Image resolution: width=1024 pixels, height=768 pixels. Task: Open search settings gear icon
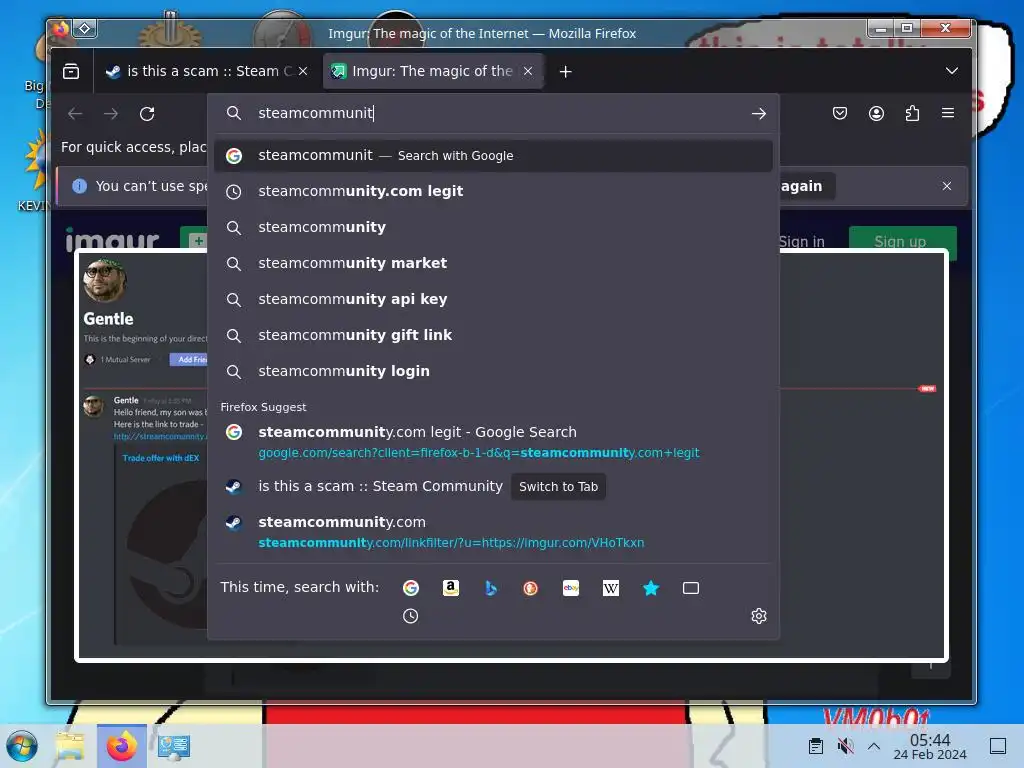pos(758,616)
